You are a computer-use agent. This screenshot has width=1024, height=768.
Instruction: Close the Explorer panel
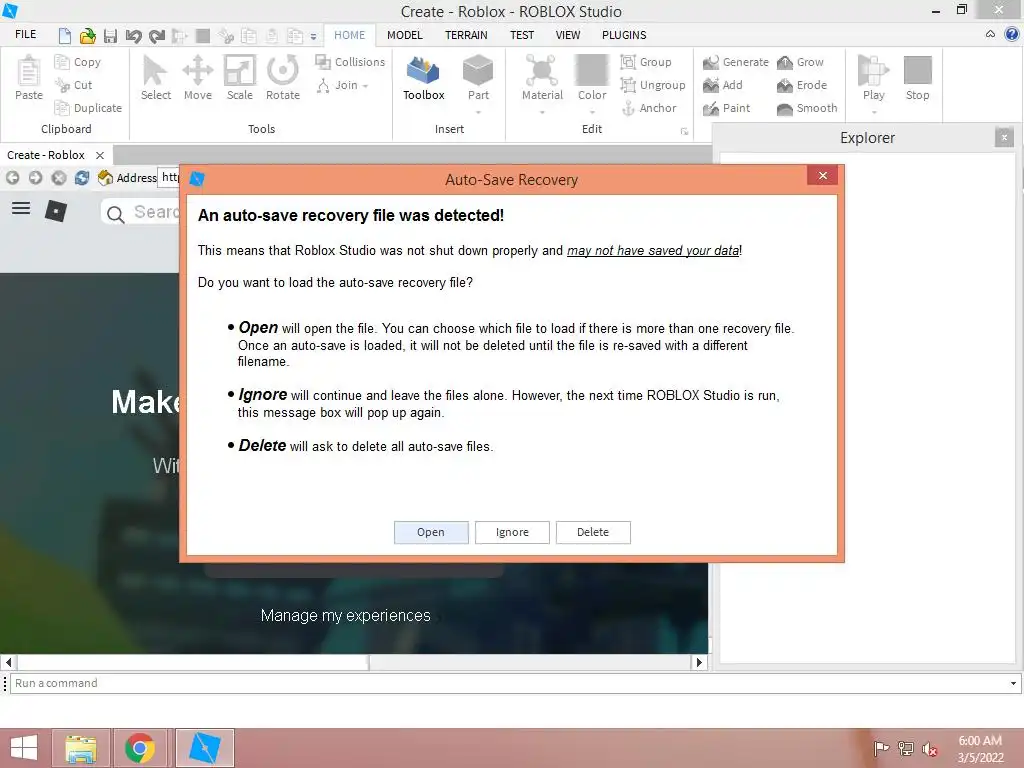1004,137
